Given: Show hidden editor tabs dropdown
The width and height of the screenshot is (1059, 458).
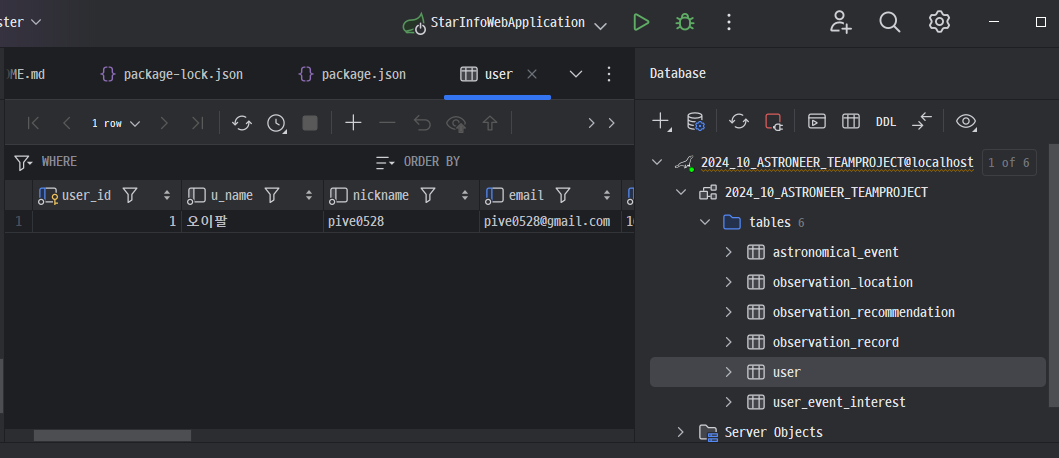Looking at the screenshot, I should tap(575, 74).
